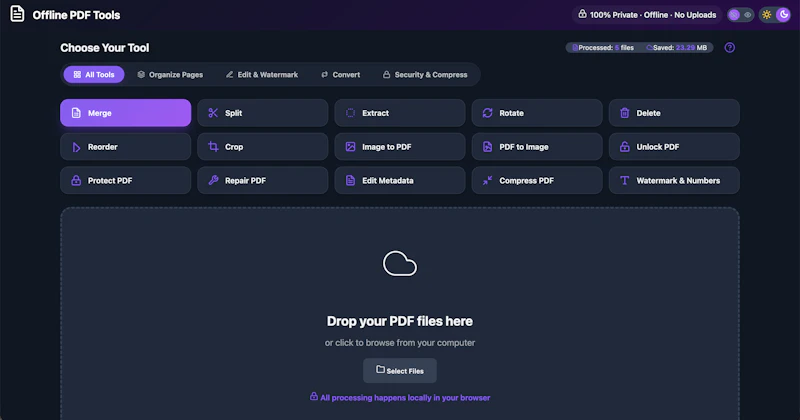The image size is (800, 420).
Task: Pick the Watermark & Numbers T icon
Action: coord(624,181)
